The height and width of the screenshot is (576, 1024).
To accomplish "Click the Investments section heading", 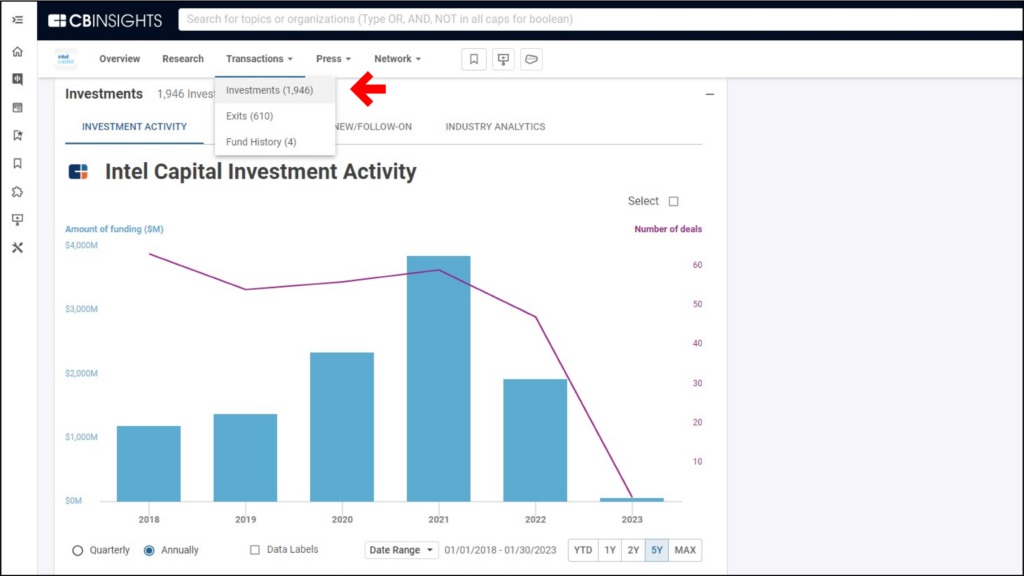I will 104,94.
